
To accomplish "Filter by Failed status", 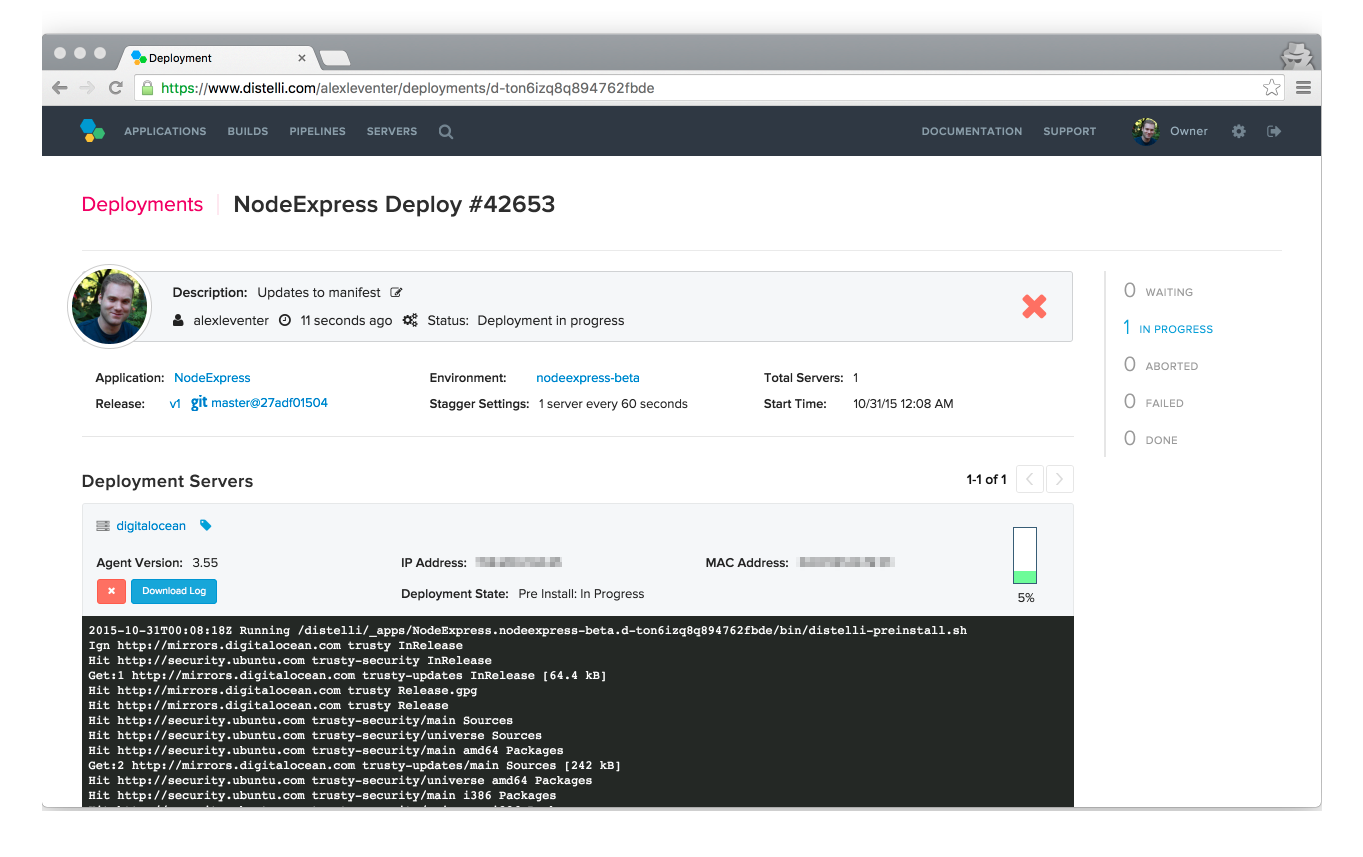I will coord(1154,402).
